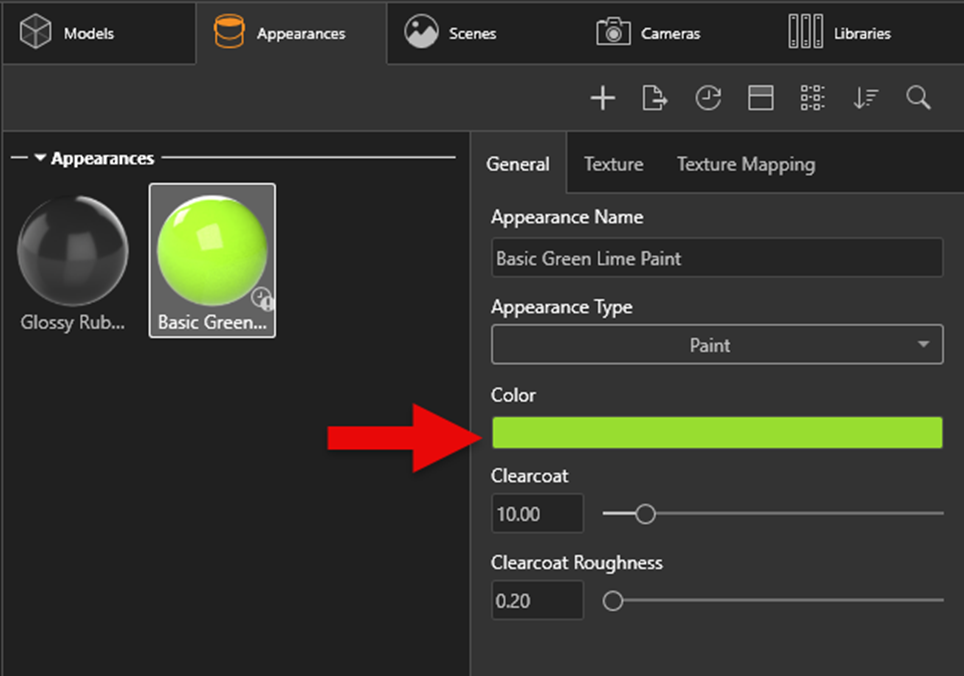
Task: Click the split view layout icon
Action: [760, 98]
